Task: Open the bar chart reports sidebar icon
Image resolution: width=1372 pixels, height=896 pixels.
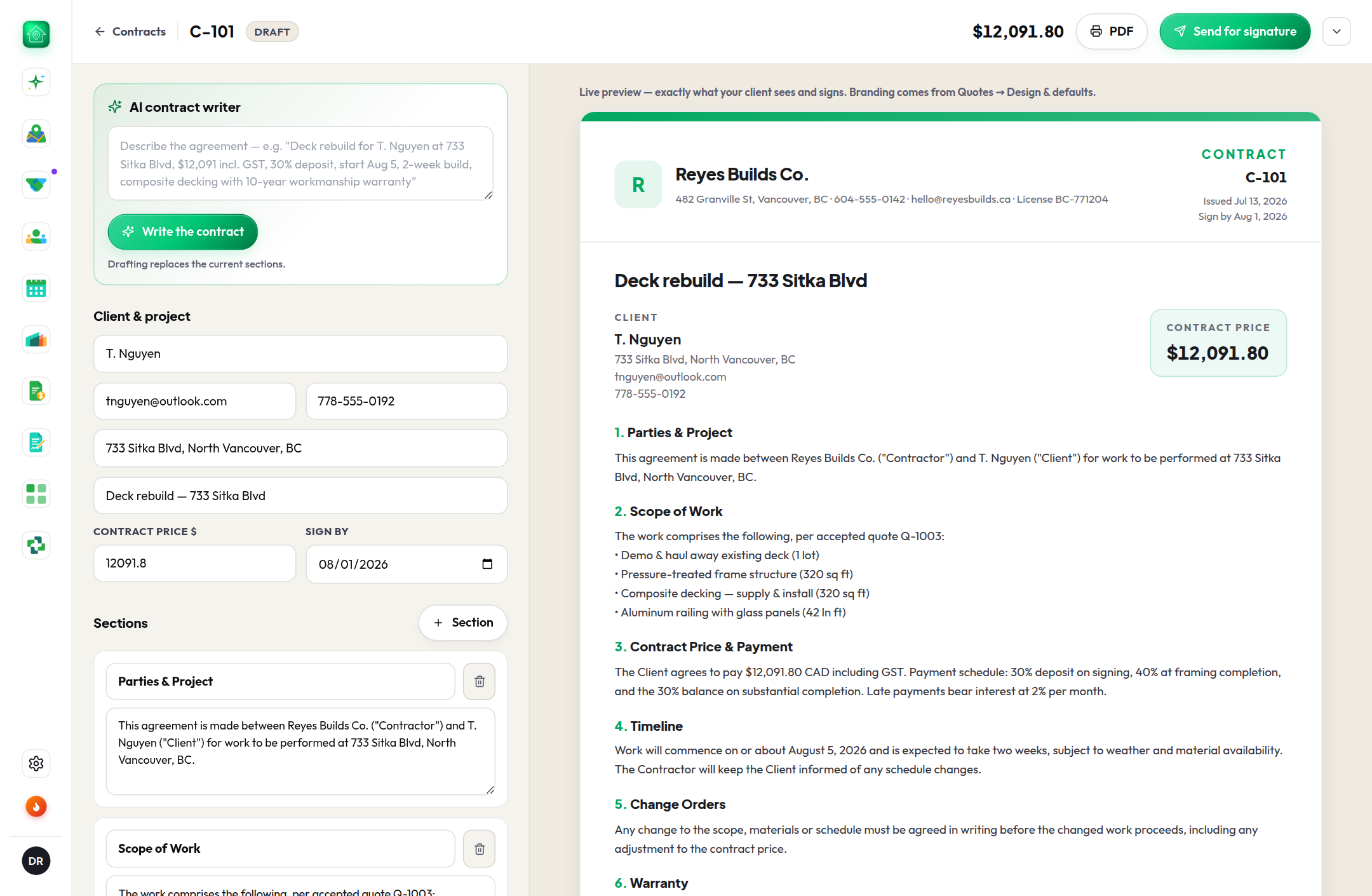Action: pyautogui.click(x=36, y=339)
